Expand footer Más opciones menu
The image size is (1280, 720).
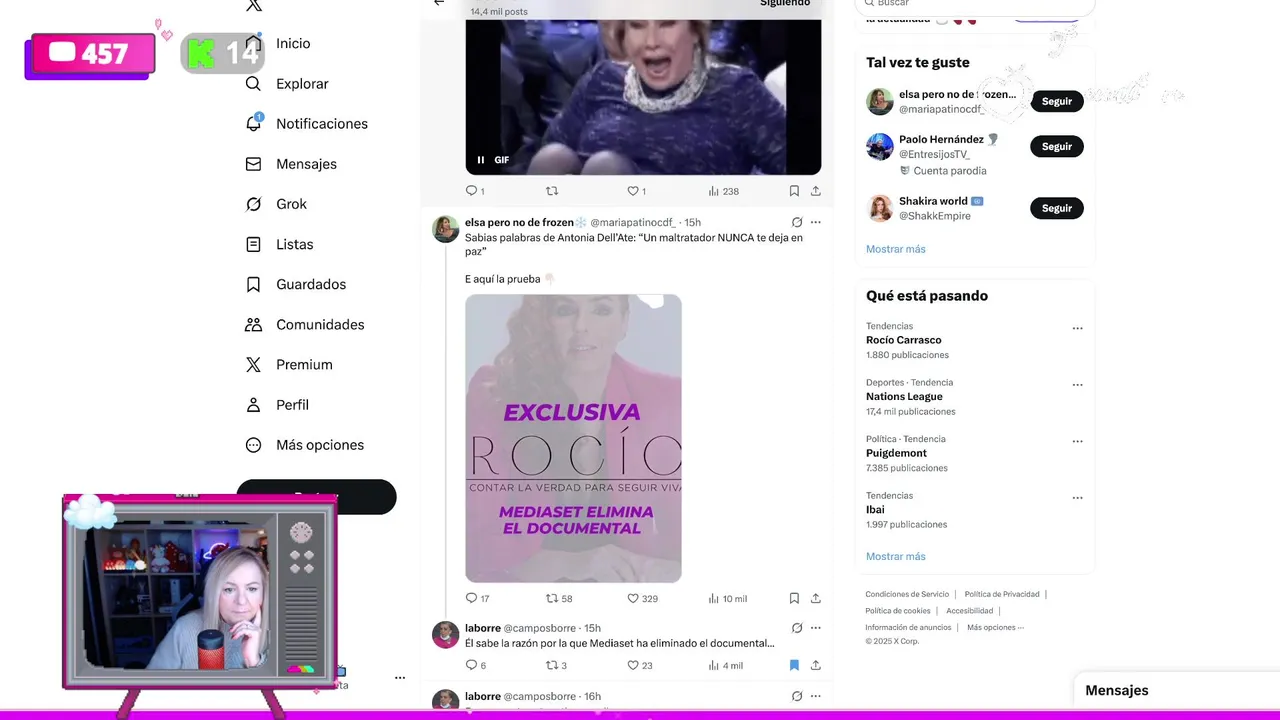995,628
